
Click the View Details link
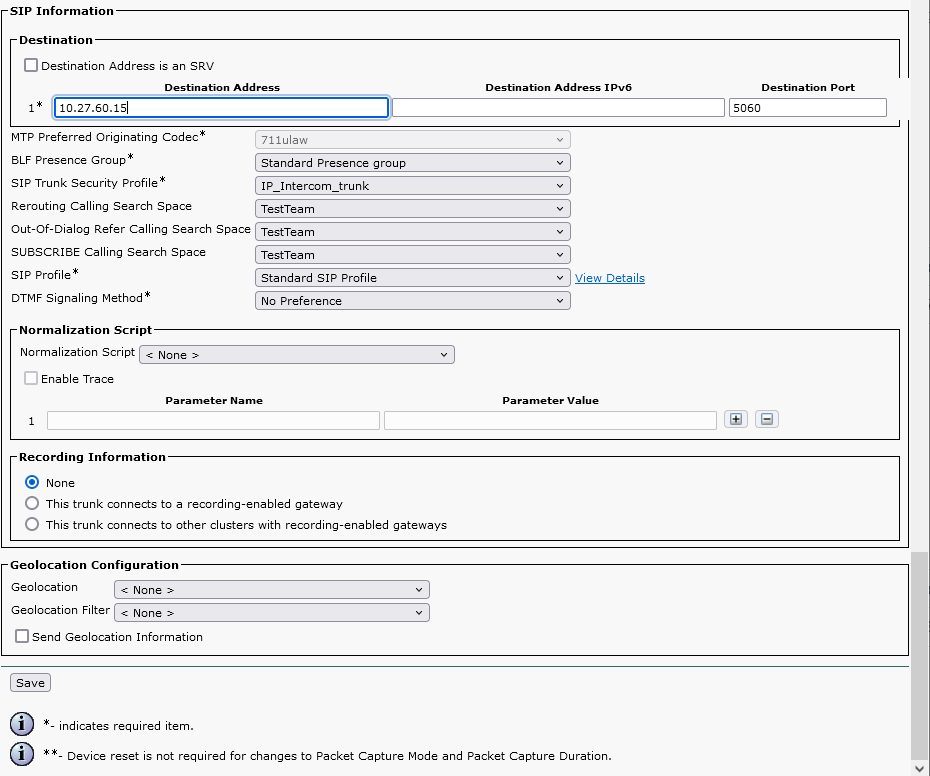click(x=609, y=278)
